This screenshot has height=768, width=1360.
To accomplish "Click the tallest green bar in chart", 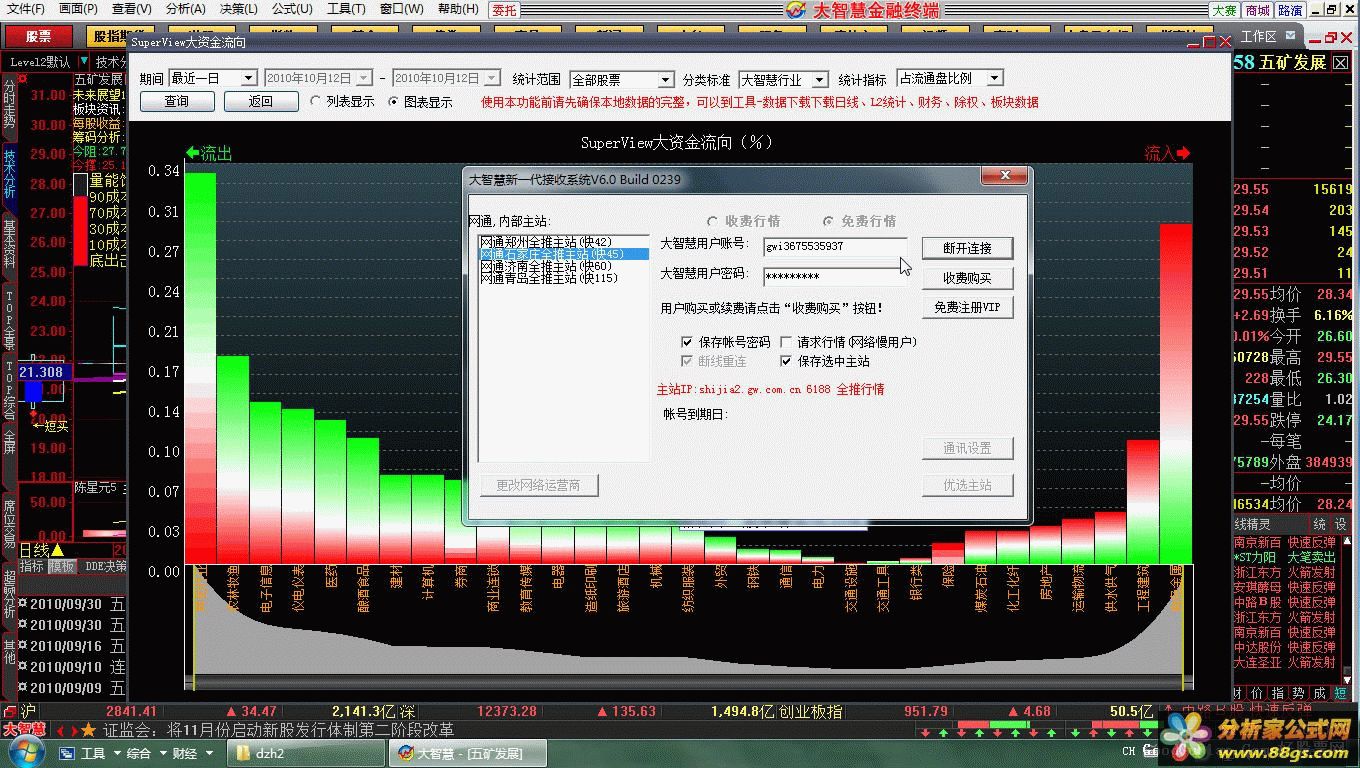I will (x=200, y=368).
